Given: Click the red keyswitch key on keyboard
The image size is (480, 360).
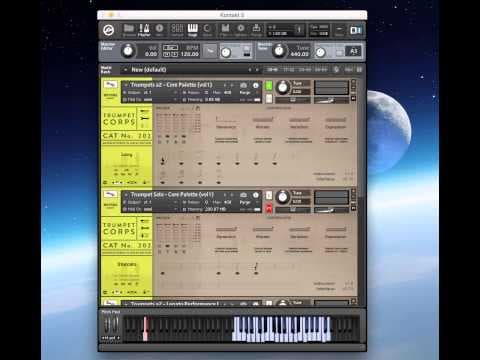Looking at the screenshot, I should coord(145,329).
